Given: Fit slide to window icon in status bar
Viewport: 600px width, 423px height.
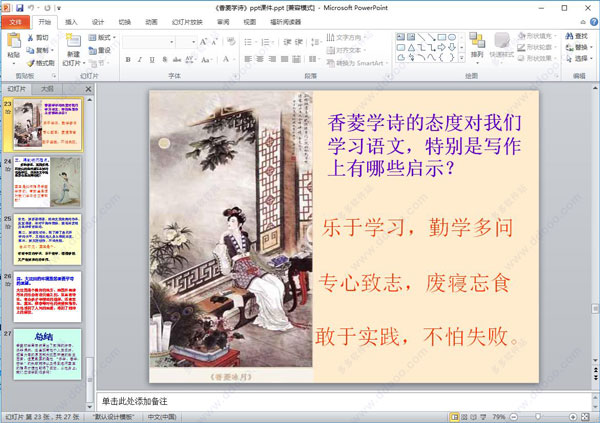Looking at the screenshot, I should [x=585, y=417].
